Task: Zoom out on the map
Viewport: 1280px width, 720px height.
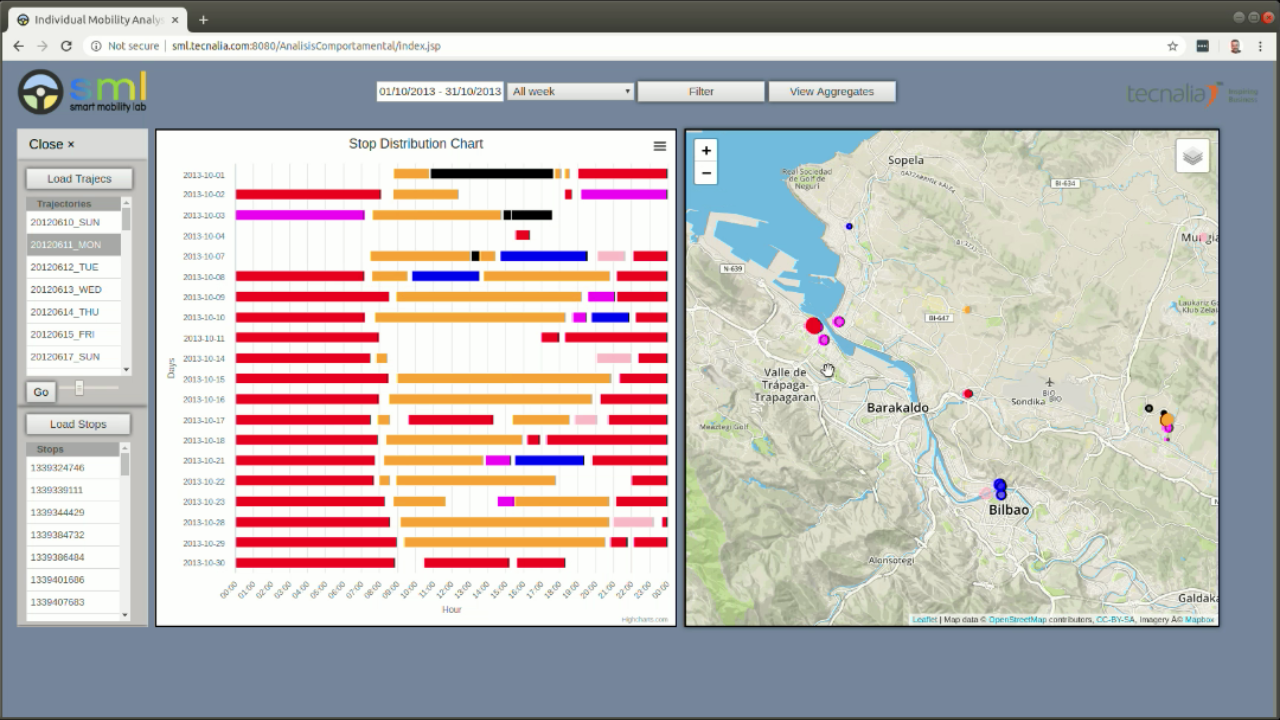Action: (706, 173)
